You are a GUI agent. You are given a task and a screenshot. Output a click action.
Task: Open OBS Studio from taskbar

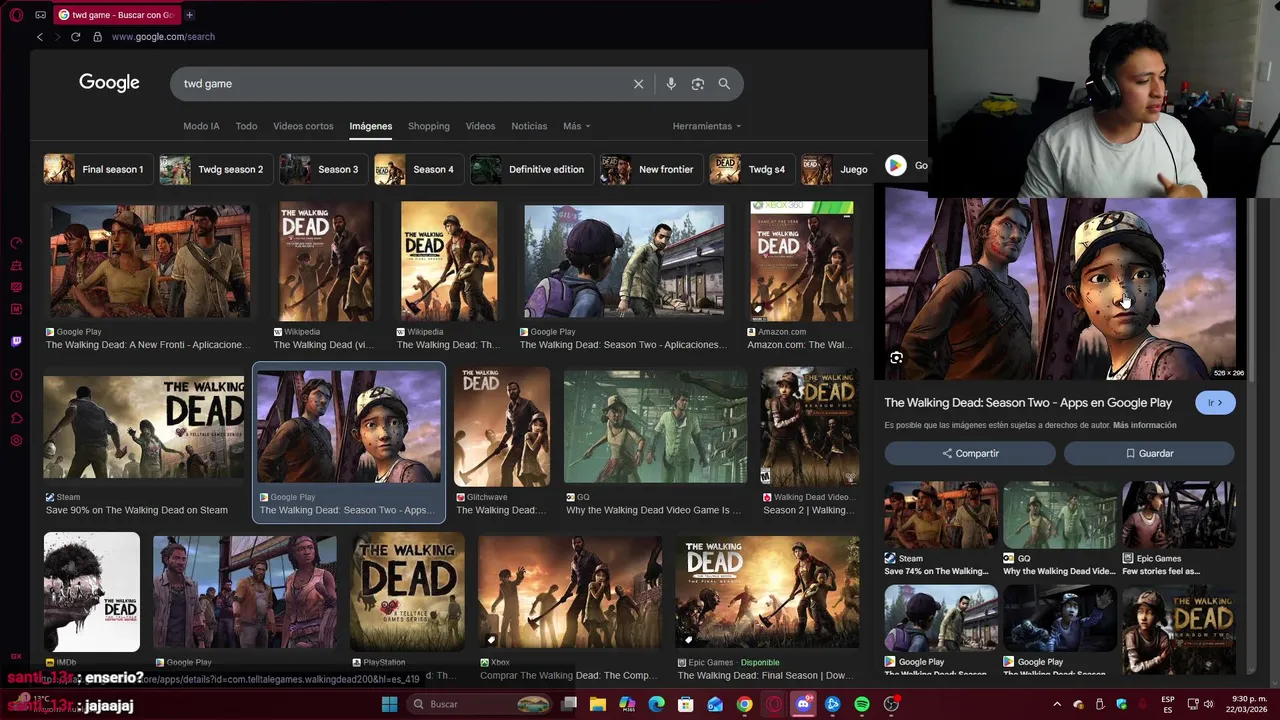(x=891, y=704)
